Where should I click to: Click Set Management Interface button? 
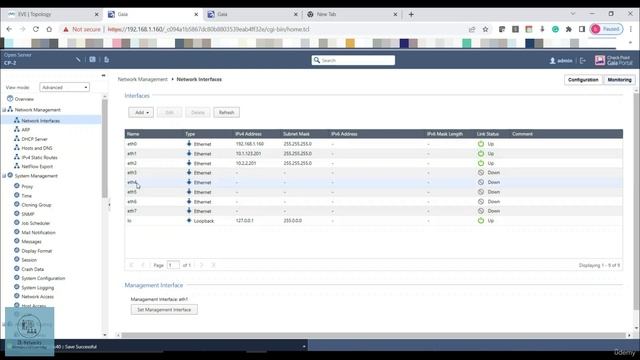coord(164,310)
